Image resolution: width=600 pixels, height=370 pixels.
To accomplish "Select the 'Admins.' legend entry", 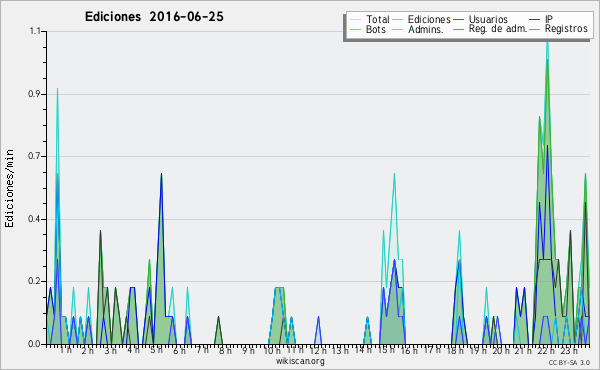I will pyautogui.click(x=426, y=29).
